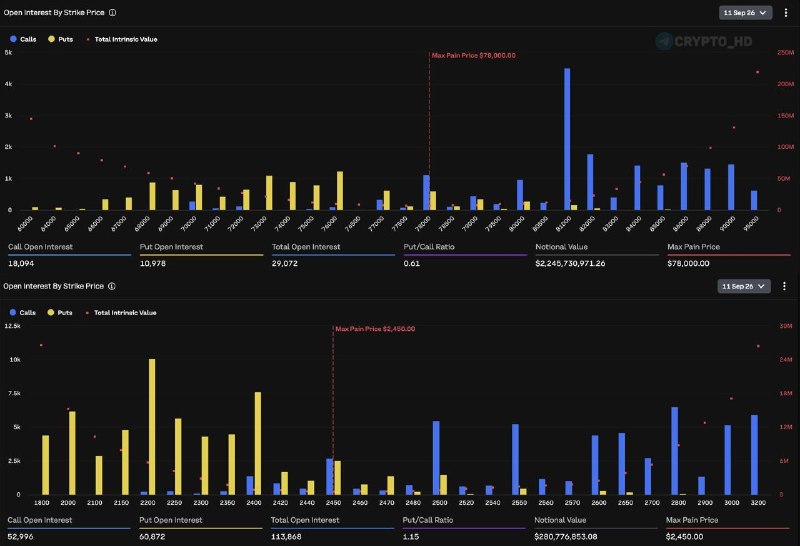This screenshot has height=546, width=800.
Task: Click the yellow put bar at 76000 strike
Action: [x=340, y=190]
